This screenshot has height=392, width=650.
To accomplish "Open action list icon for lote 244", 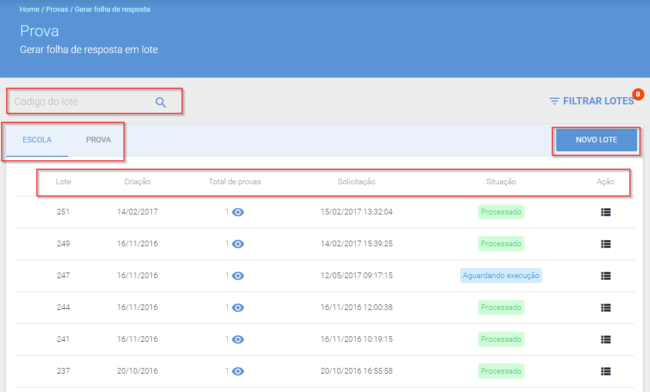I will point(606,307).
